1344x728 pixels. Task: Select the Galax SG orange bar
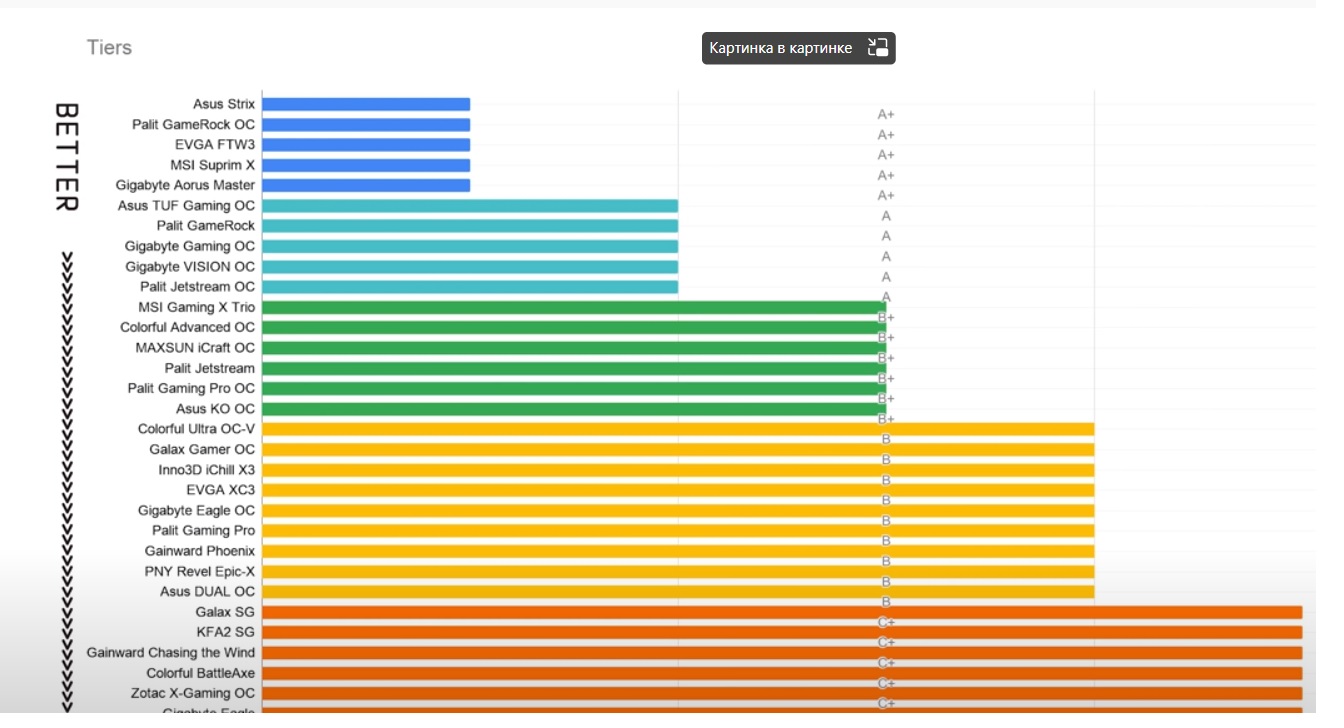[782, 612]
